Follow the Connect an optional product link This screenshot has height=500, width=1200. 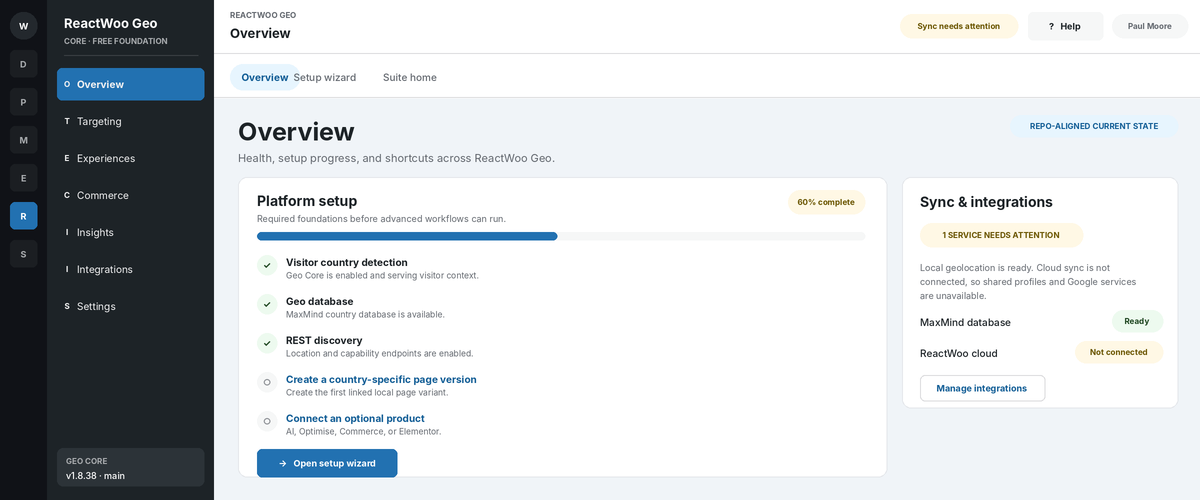pyautogui.click(x=355, y=418)
